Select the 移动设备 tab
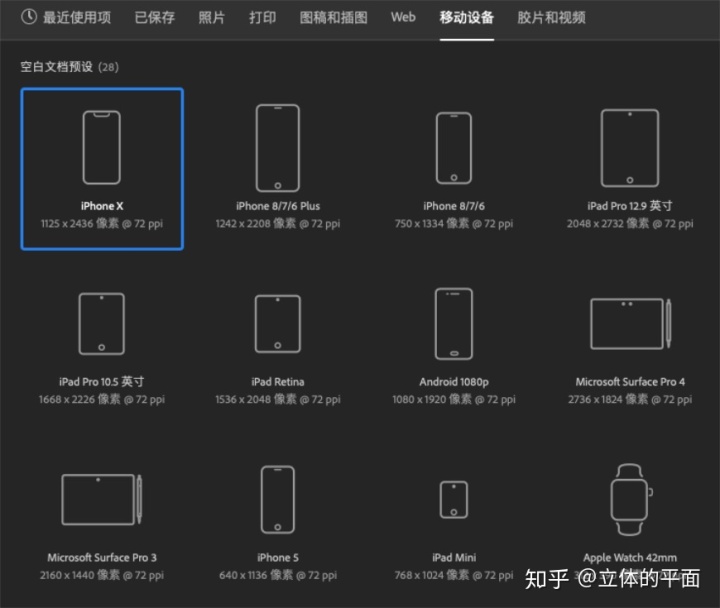Image resolution: width=720 pixels, height=608 pixels. tap(467, 17)
